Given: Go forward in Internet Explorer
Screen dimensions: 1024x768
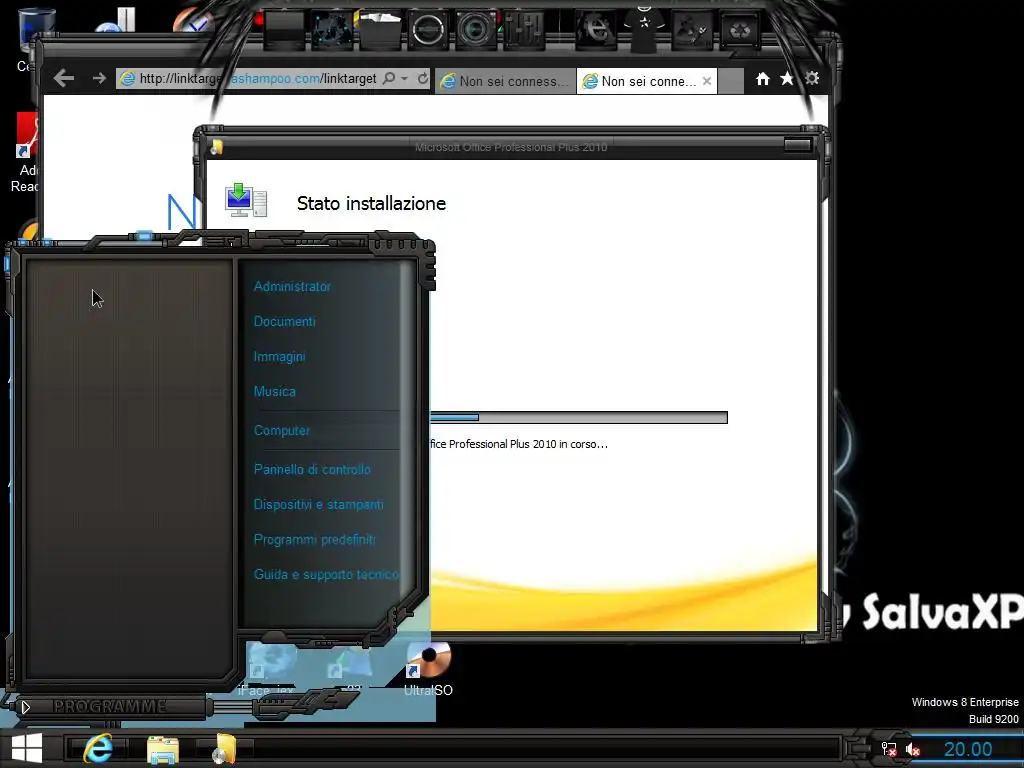Looking at the screenshot, I should [x=99, y=78].
